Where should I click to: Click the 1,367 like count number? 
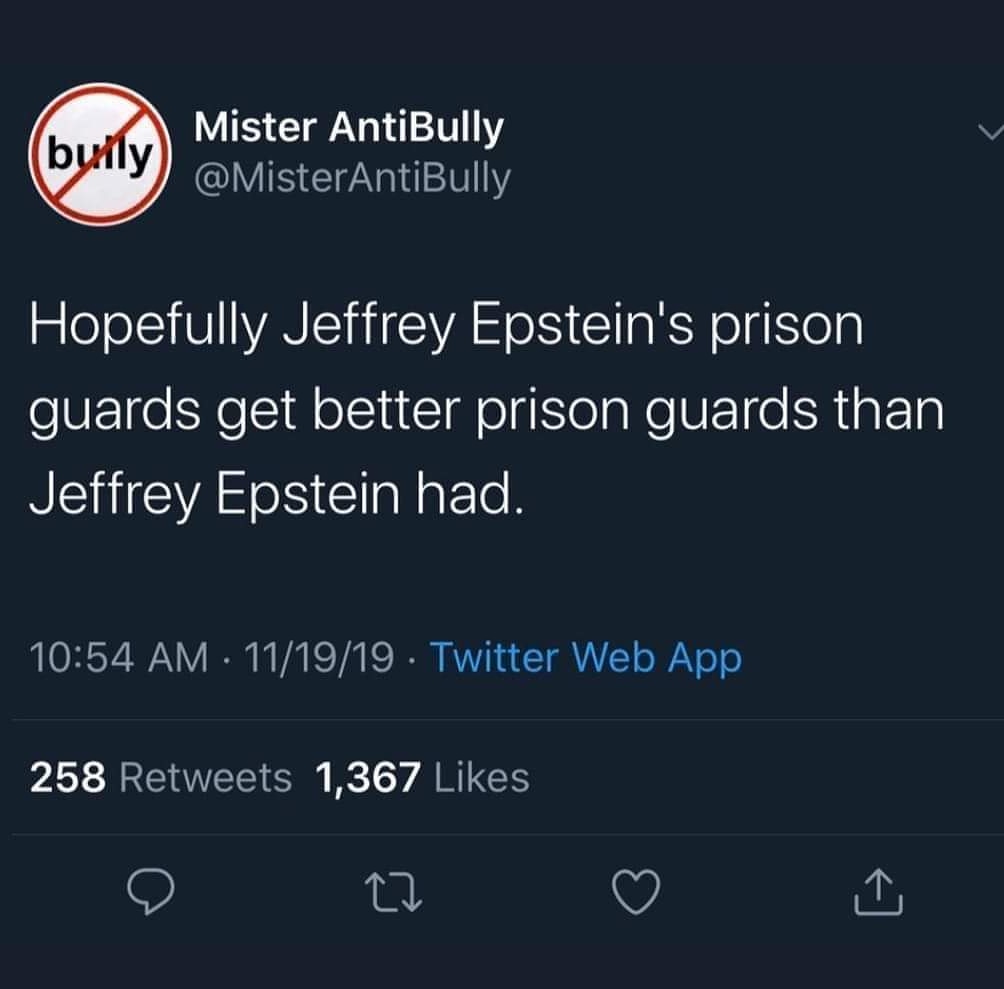(367, 776)
